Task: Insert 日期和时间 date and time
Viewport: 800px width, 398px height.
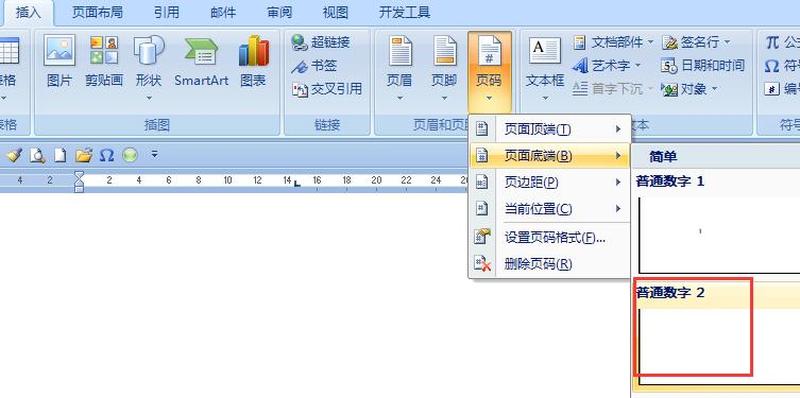Action: click(x=703, y=66)
